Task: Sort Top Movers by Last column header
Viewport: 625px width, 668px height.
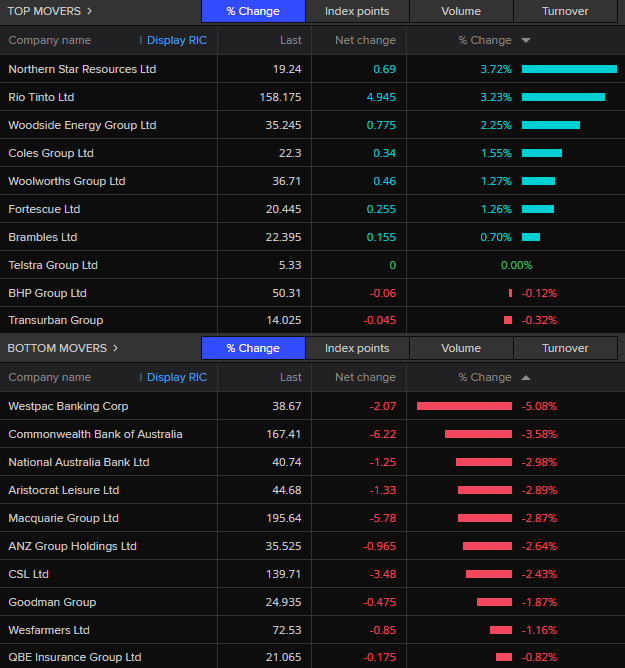Action: (x=290, y=41)
